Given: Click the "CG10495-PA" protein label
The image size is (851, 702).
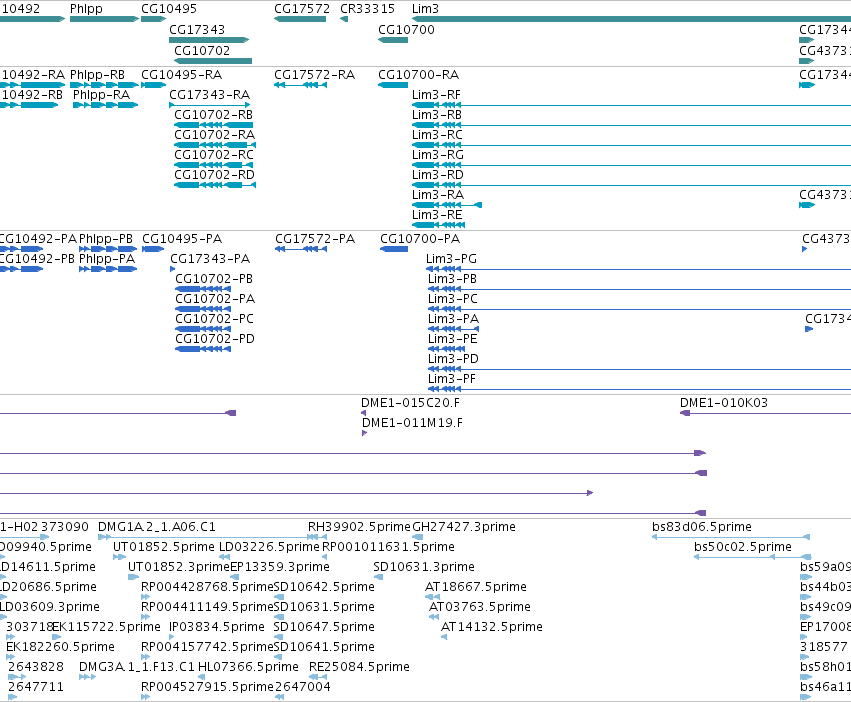Looking at the screenshot, I should tap(182, 239).
